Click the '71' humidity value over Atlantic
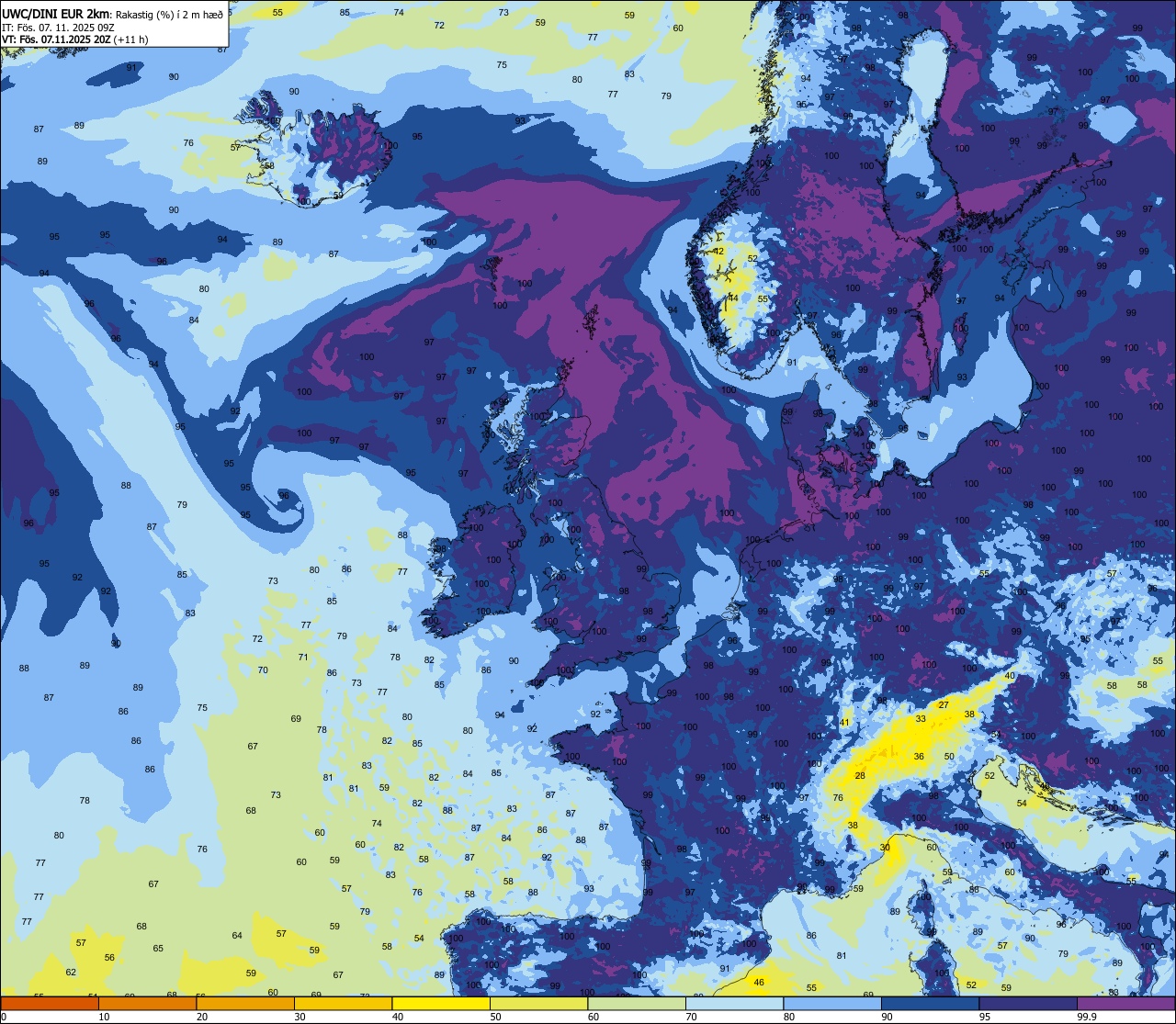Viewport: 1176px width, 1024px height. 303,658
